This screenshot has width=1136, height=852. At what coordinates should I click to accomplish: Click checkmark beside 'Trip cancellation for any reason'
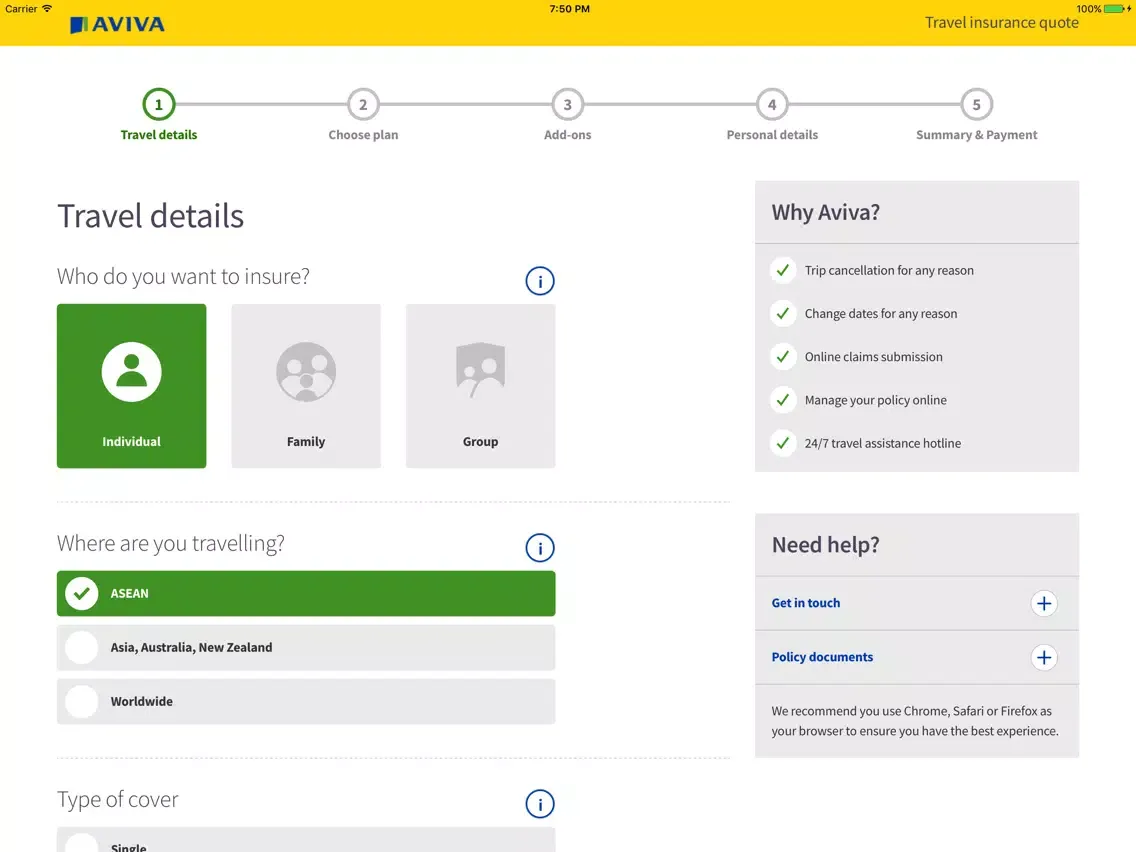point(783,270)
